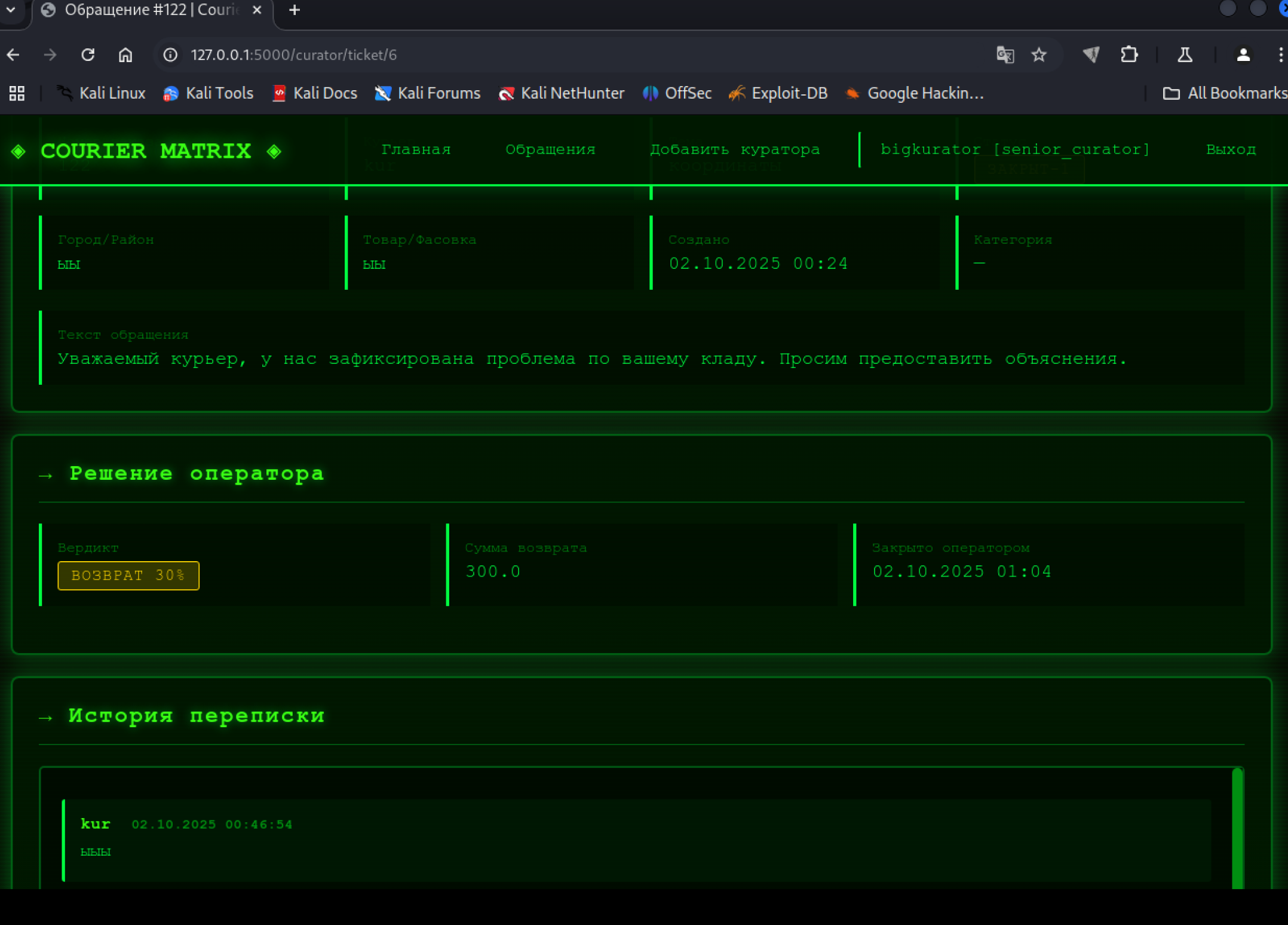Image resolution: width=1288 pixels, height=925 pixels.
Task: Open the translate page icon
Action: pos(1005,55)
